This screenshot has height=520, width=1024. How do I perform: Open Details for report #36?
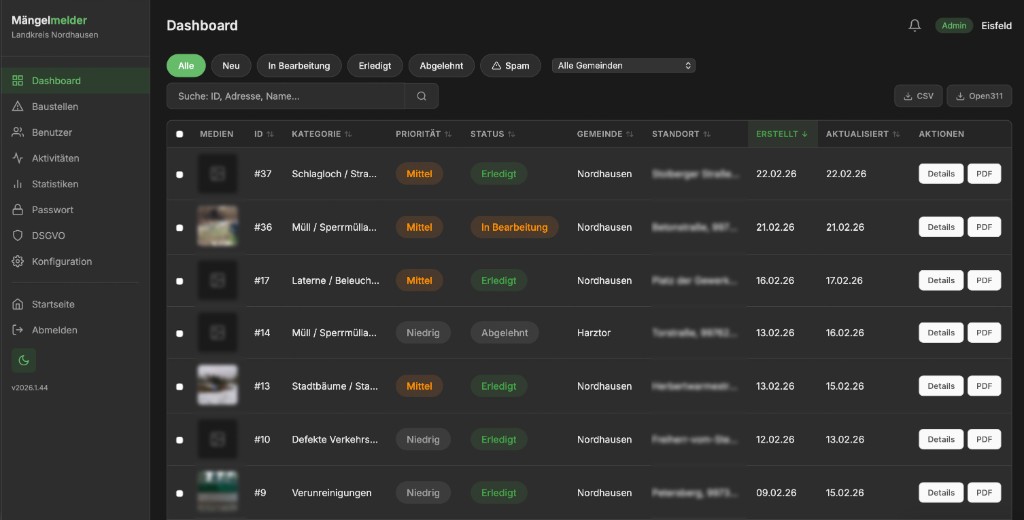(x=940, y=227)
